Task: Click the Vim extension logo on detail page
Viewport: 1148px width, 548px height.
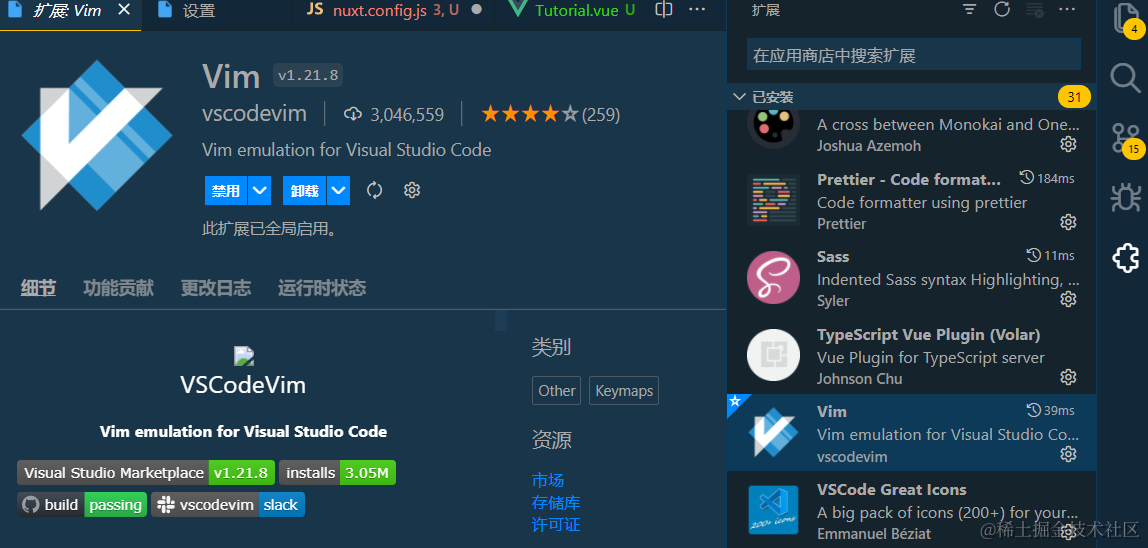Action: coord(97,135)
